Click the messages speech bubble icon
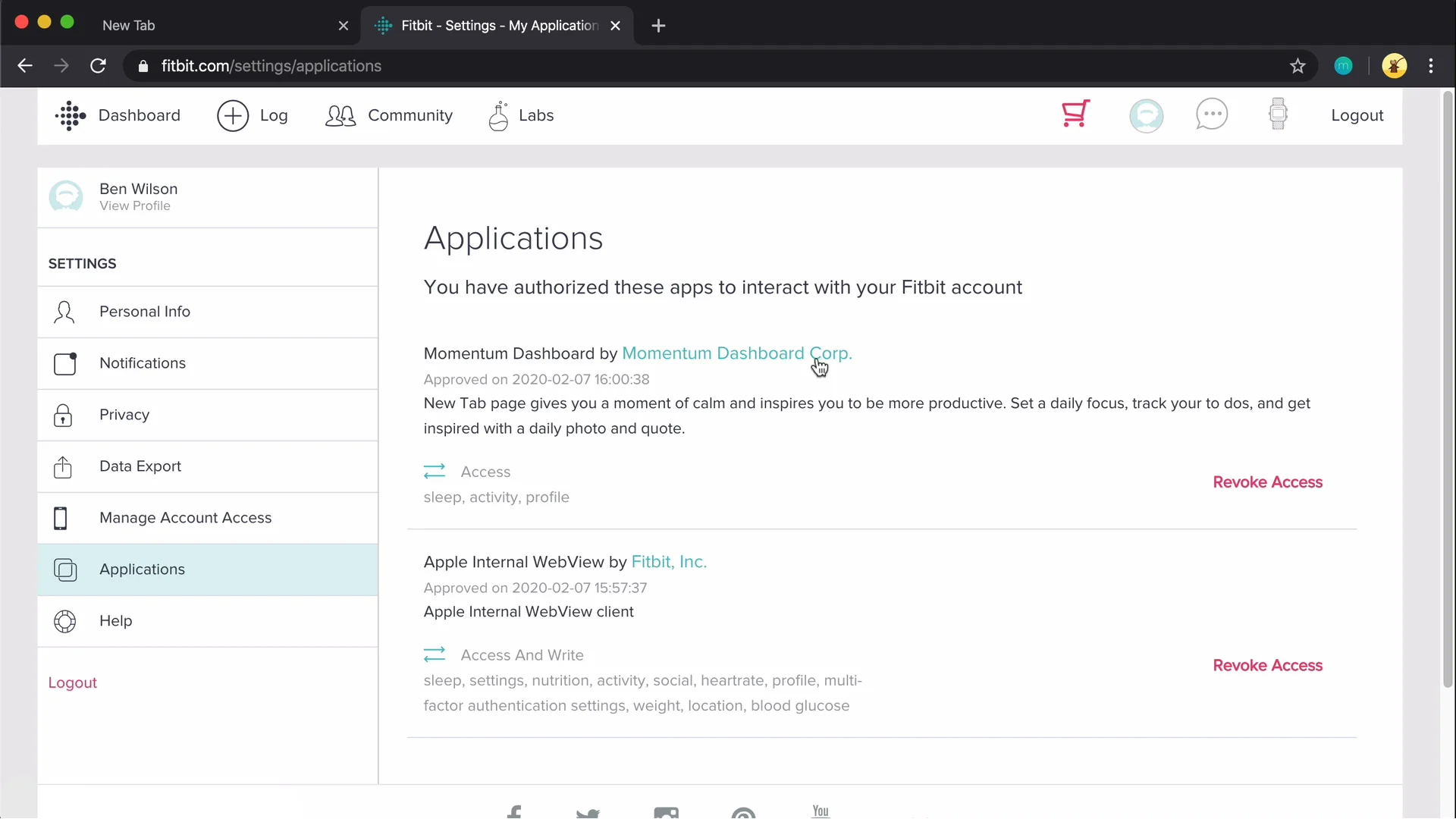 coord(1211,115)
